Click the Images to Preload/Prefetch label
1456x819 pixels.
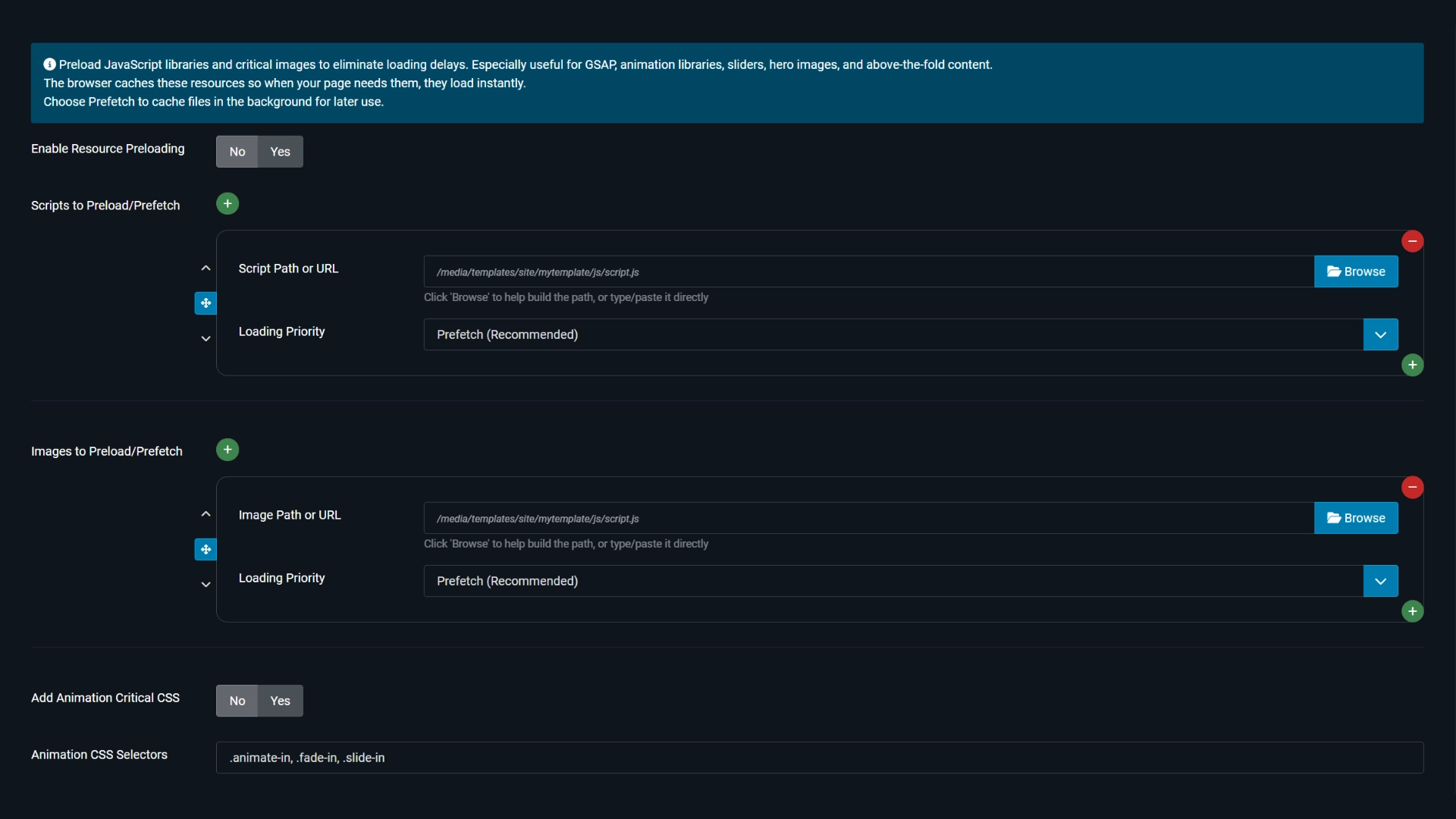coord(107,451)
